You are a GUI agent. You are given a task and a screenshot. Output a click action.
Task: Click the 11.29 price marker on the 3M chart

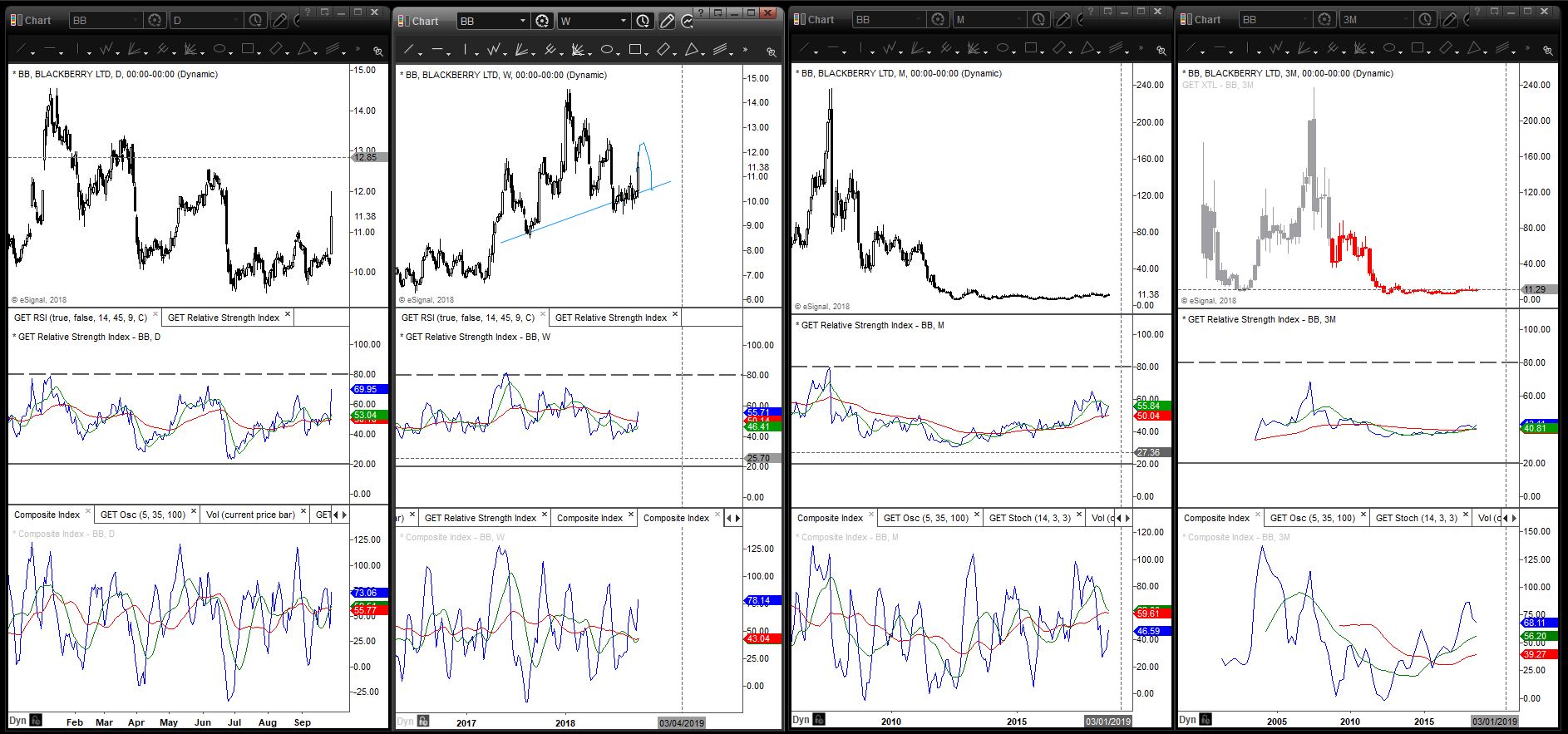[x=1536, y=289]
